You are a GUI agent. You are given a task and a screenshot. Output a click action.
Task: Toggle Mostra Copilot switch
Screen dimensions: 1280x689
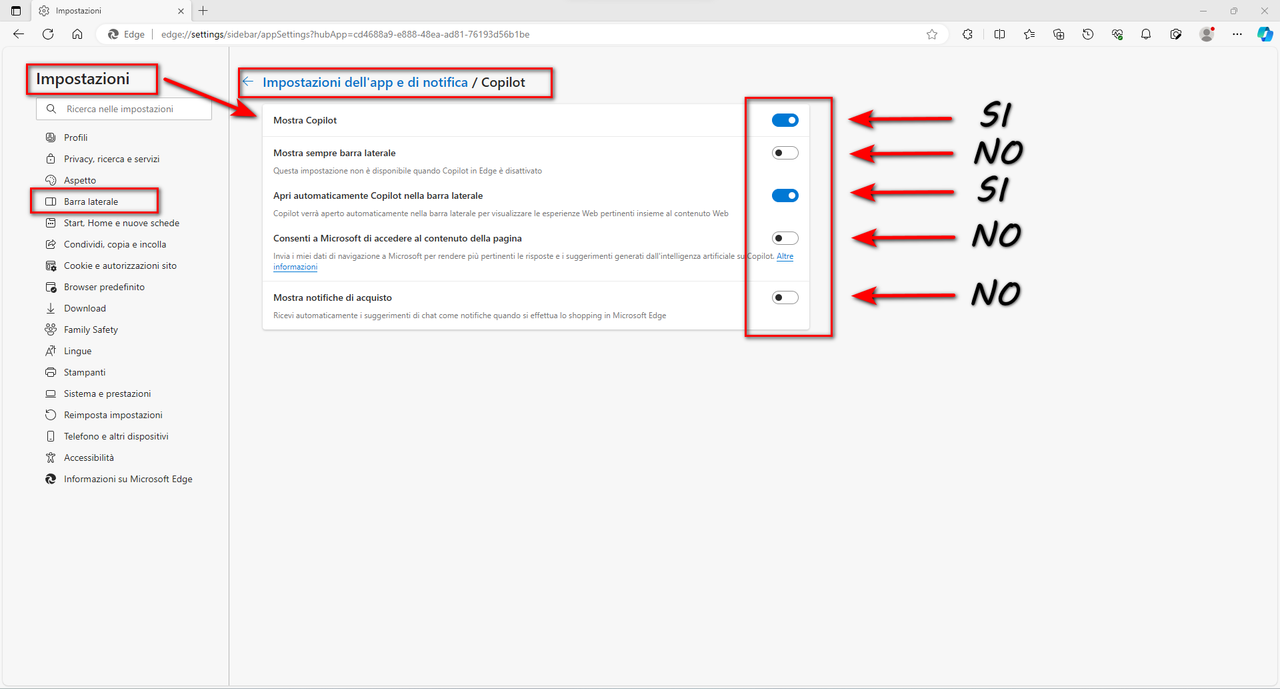(785, 120)
